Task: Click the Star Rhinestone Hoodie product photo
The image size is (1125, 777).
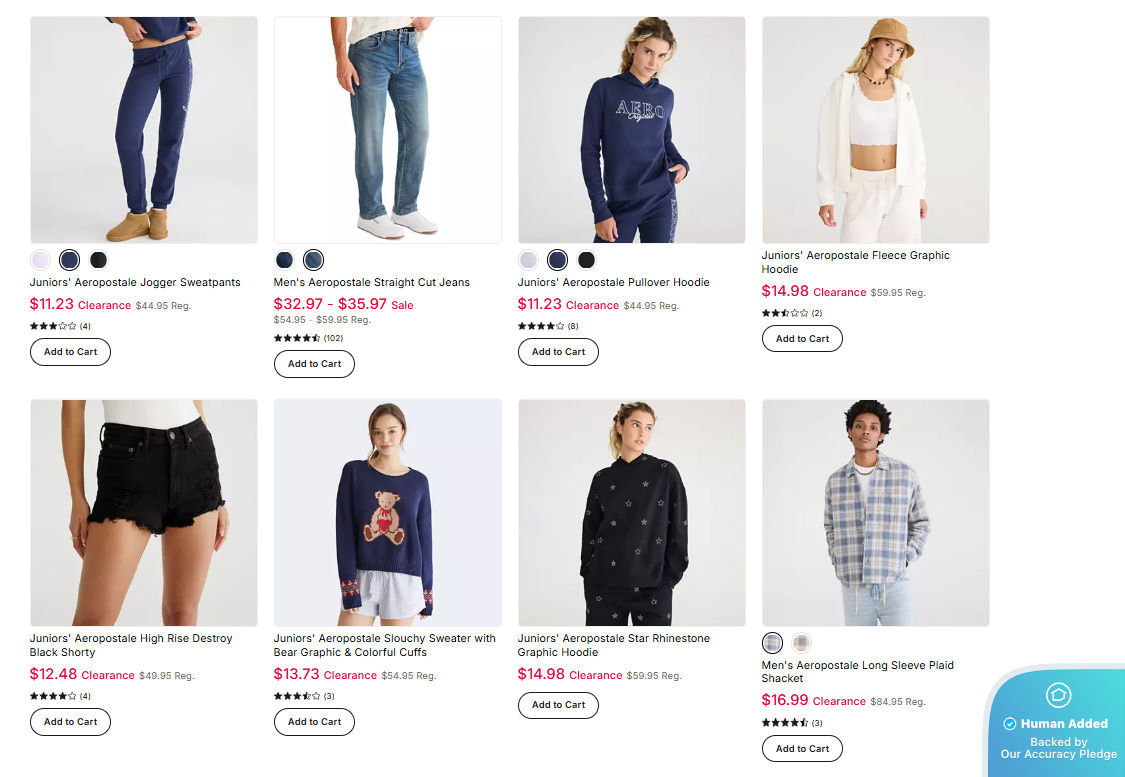Action: [631, 511]
